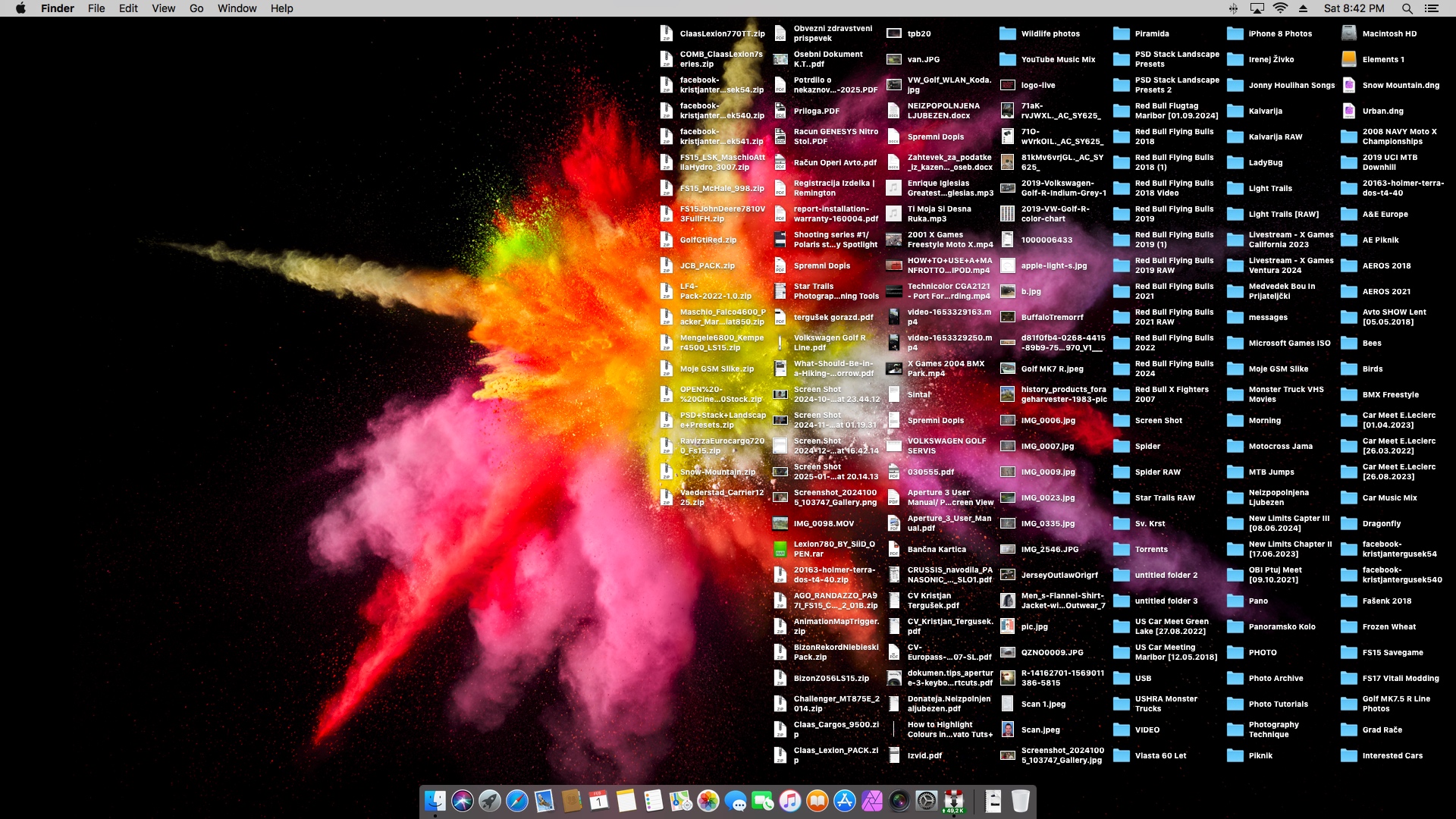Image resolution: width=1456 pixels, height=819 pixels.
Task: Activate Siri from the Dock
Action: [462, 802]
